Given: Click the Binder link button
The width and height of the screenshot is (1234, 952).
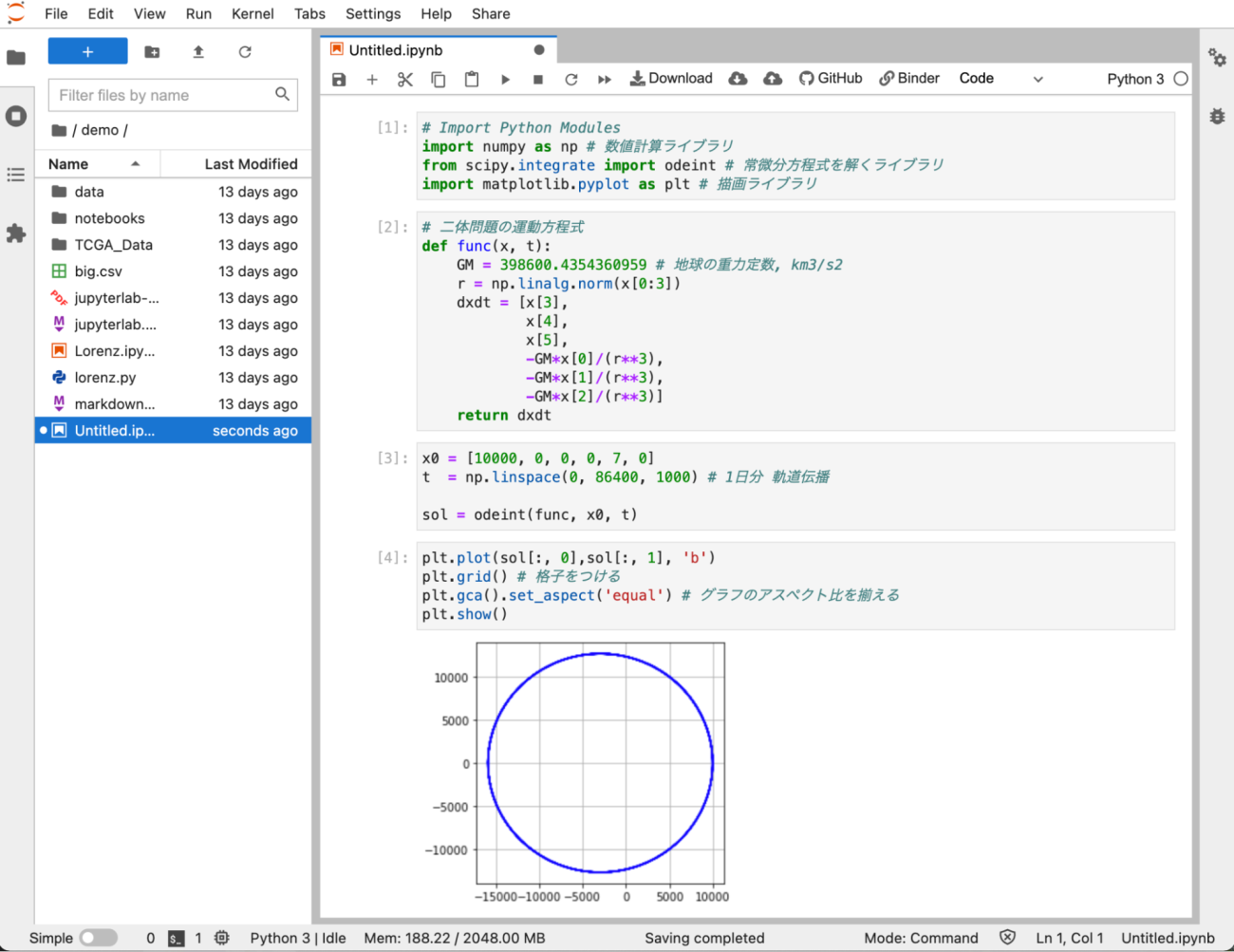Looking at the screenshot, I should coord(908,79).
